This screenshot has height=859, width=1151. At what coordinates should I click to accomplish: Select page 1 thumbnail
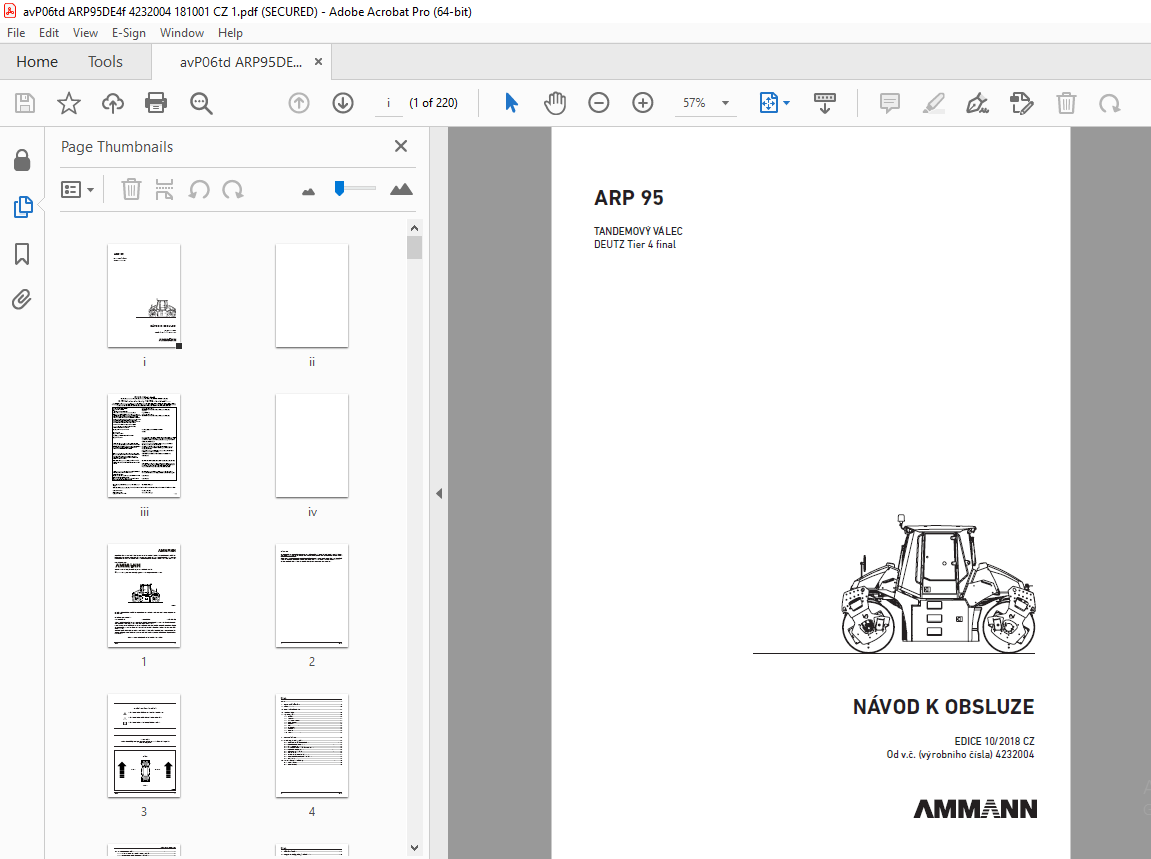(x=144, y=595)
